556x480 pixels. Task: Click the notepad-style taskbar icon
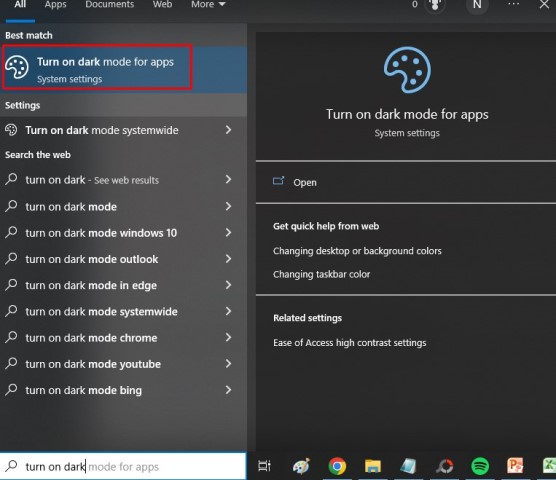click(408, 466)
